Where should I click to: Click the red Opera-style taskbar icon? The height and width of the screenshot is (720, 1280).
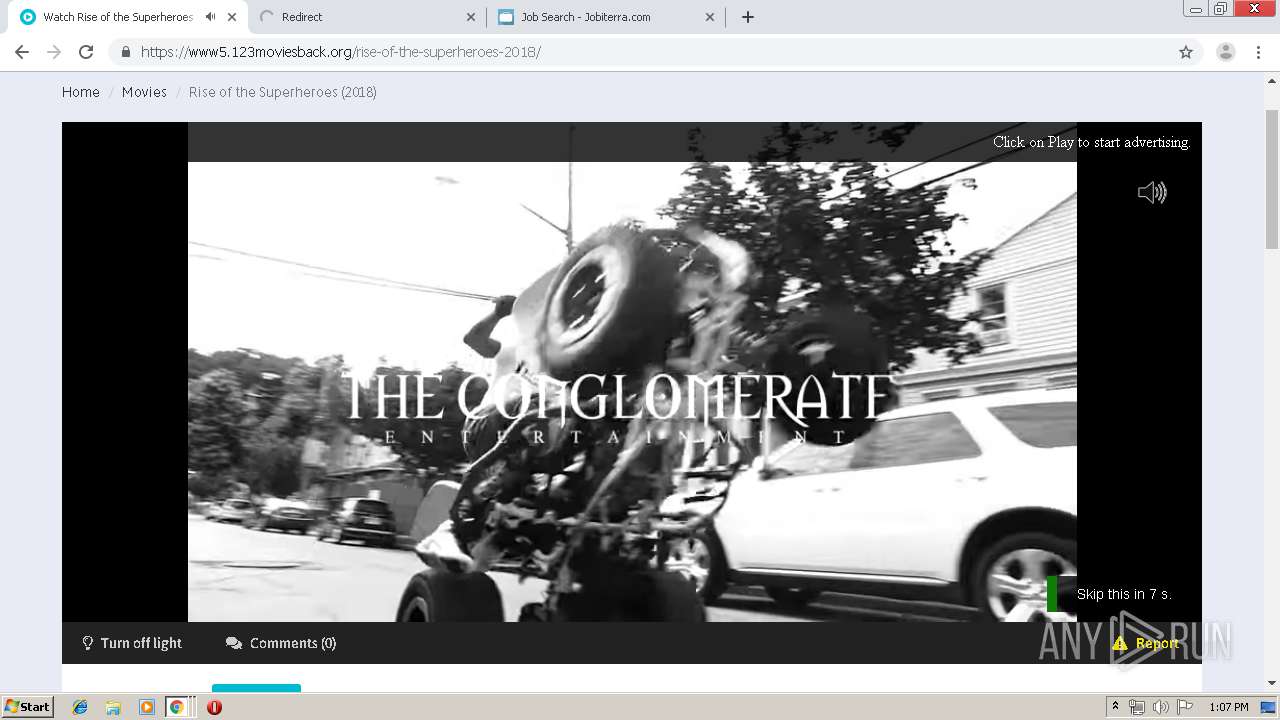(214, 707)
